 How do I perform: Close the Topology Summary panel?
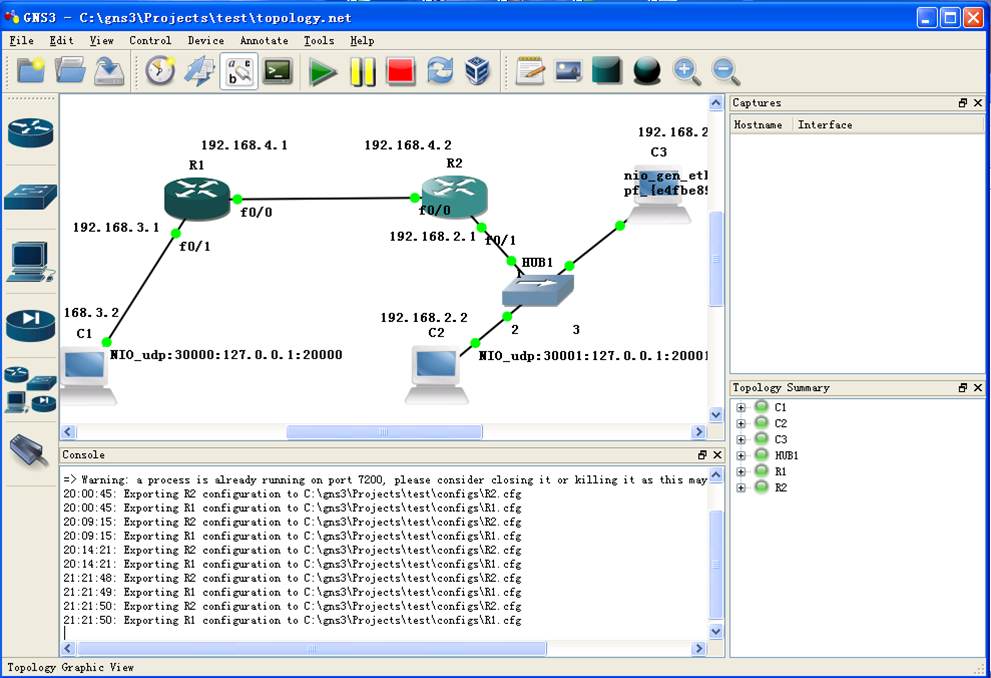(x=978, y=388)
